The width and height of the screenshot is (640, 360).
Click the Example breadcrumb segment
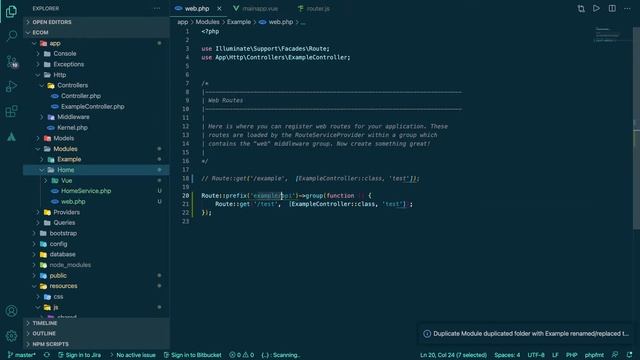pyautogui.click(x=239, y=22)
